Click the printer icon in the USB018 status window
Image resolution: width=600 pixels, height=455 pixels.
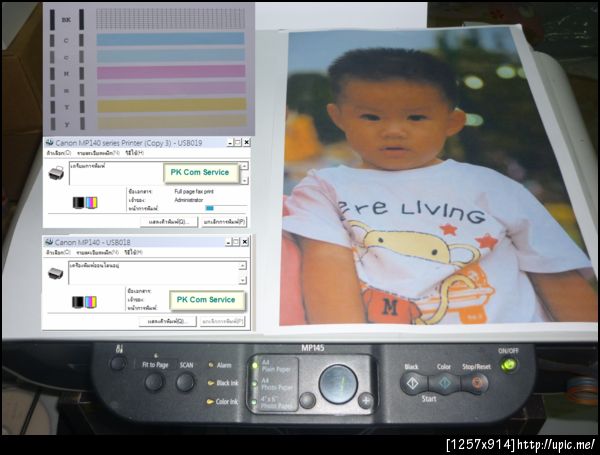coord(56,273)
